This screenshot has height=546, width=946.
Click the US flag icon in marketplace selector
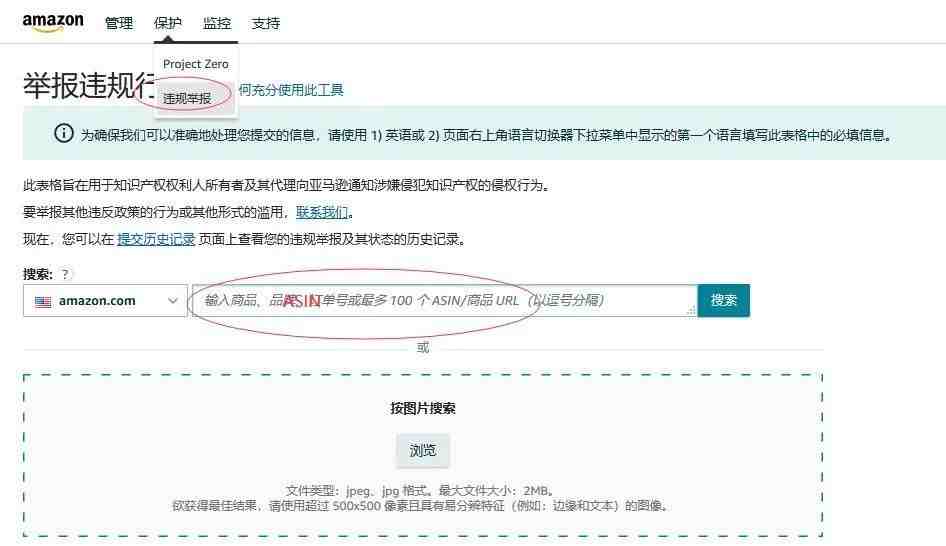pos(43,301)
